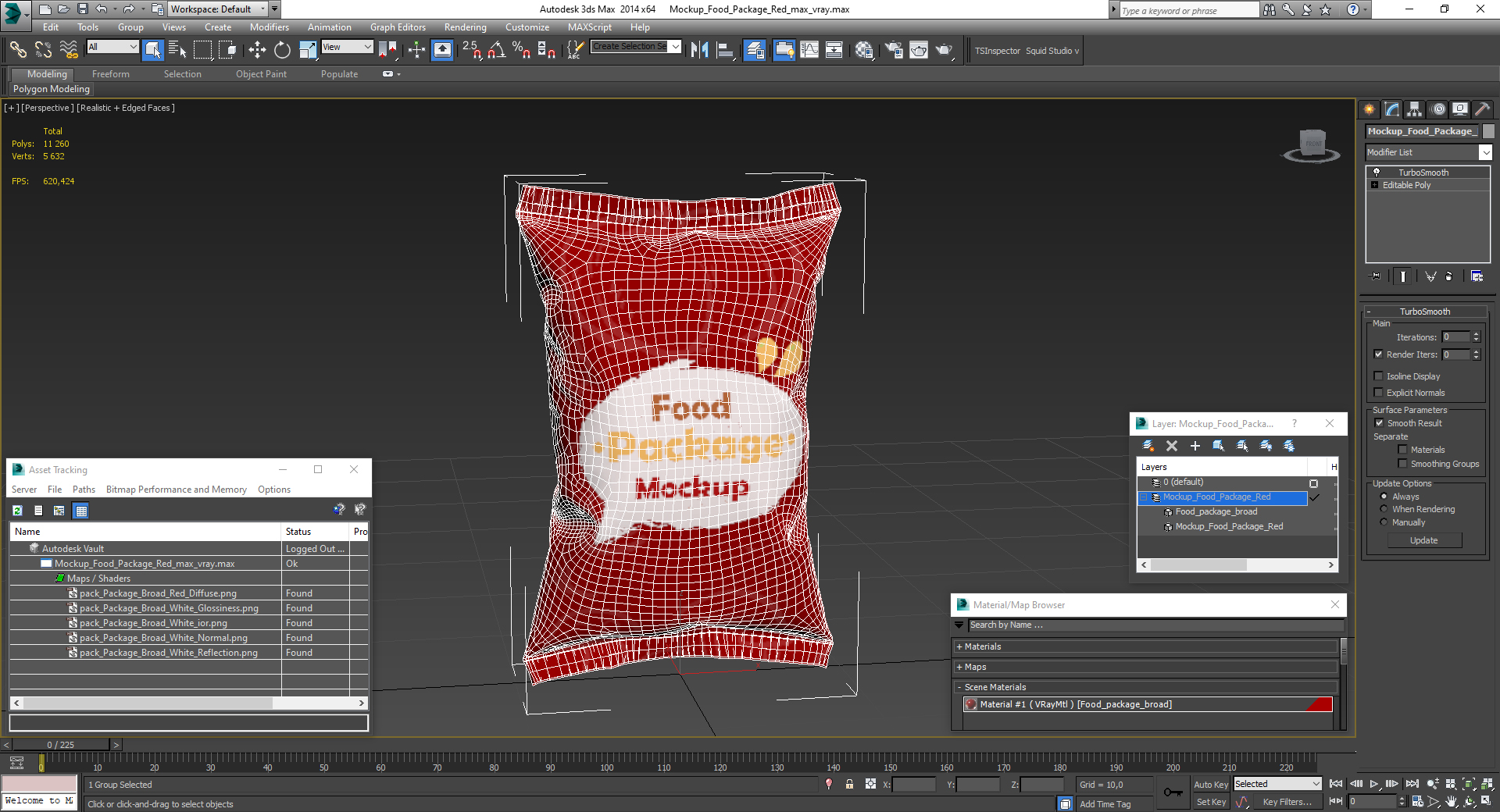Toggle Smooth Result checkbox
Image resolution: width=1500 pixels, height=812 pixels.
[x=1379, y=423]
